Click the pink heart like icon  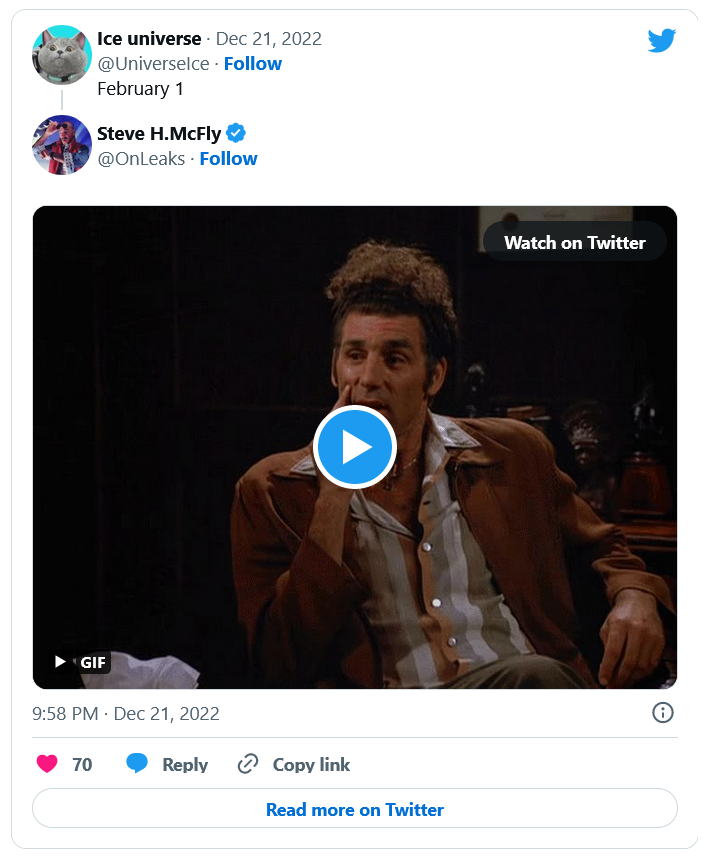(x=47, y=764)
